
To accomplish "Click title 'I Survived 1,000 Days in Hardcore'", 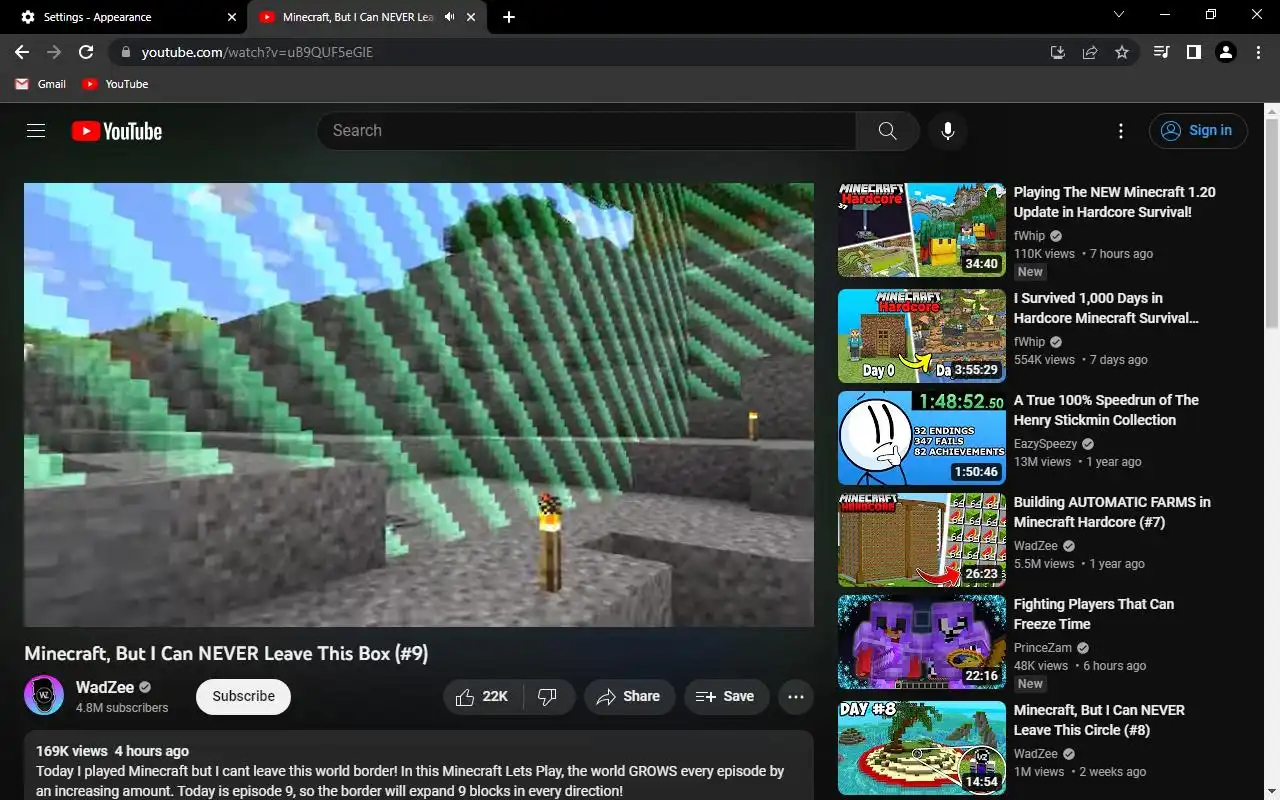I will pyautogui.click(x=1106, y=308).
